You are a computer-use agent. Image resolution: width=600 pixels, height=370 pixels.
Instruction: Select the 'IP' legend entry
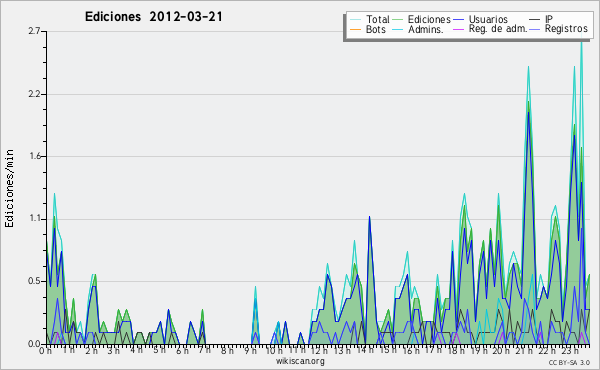(541, 19)
